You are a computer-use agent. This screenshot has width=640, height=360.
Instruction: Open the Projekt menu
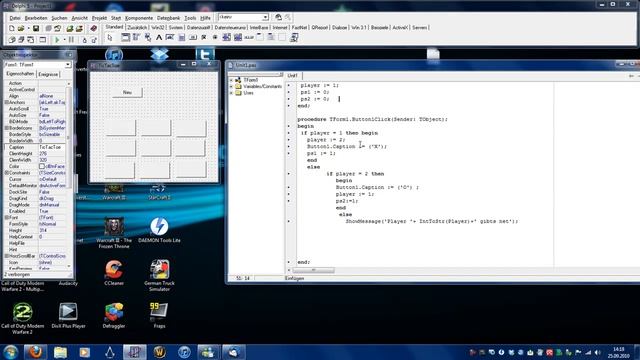click(x=99, y=18)
